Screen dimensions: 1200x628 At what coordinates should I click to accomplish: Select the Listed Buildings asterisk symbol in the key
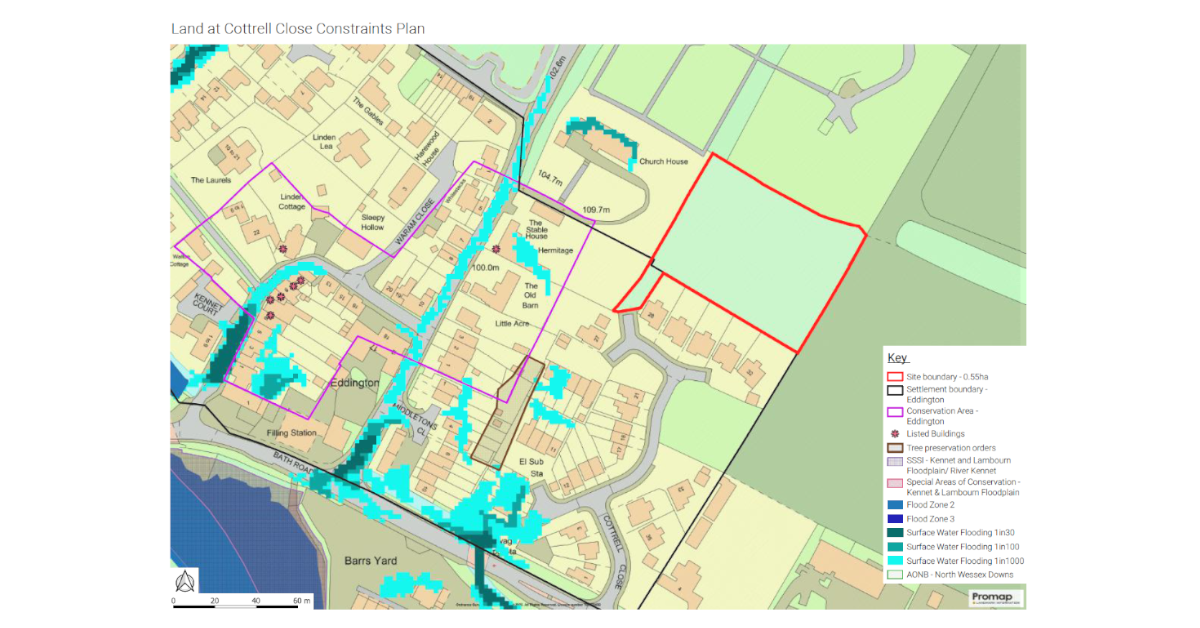pyautogui.click(x=894, y=433)
